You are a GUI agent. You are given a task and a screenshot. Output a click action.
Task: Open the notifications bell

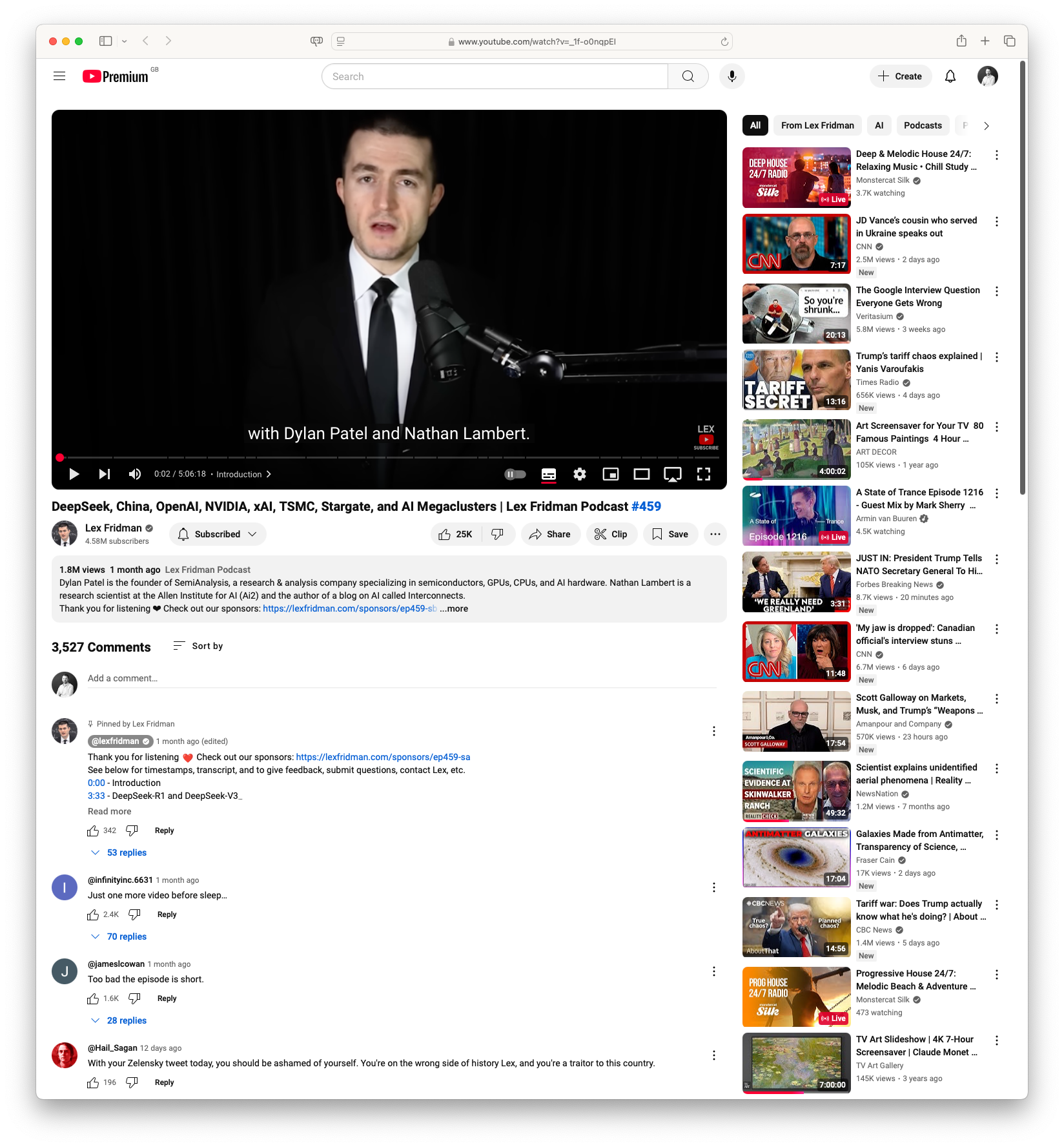pyautogui.click(x=949, y=76)
